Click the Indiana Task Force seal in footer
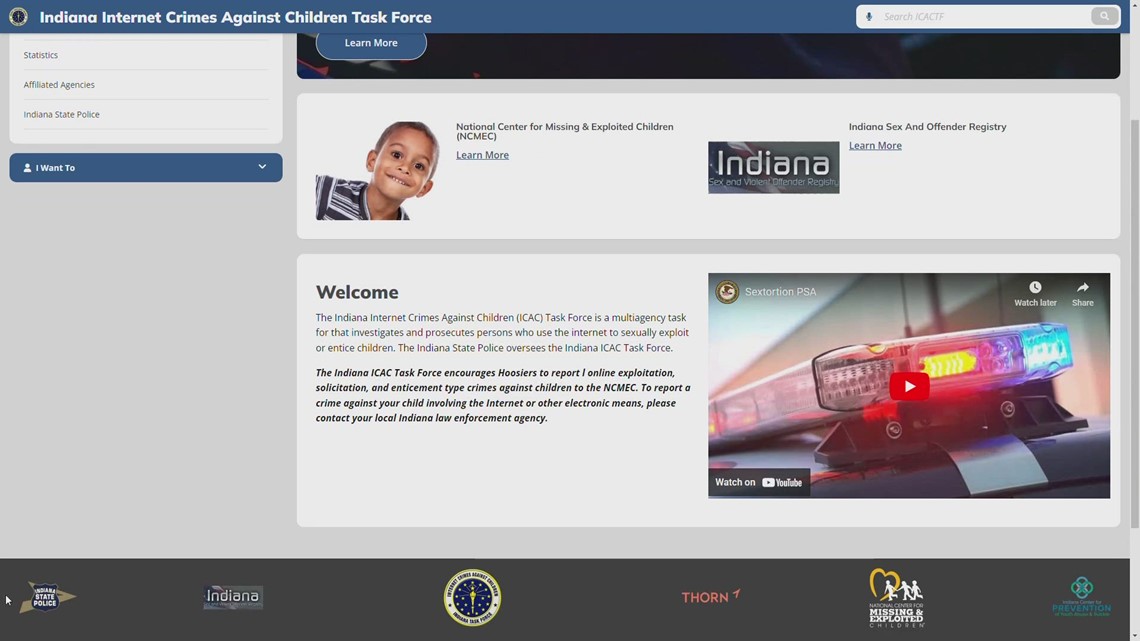The width and height of the screenshot is (1140, 641). pyautogui.click(x=471, y=597)
